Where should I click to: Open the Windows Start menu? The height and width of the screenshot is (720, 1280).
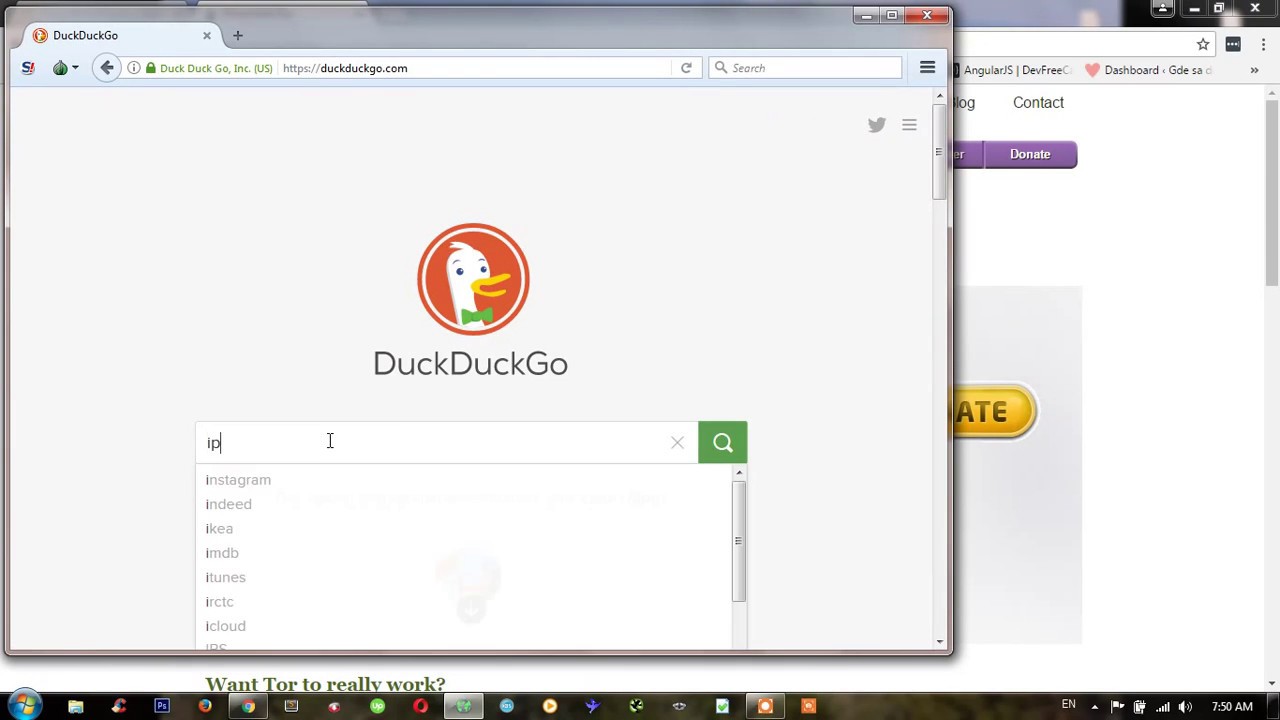[x=24, y=706]
